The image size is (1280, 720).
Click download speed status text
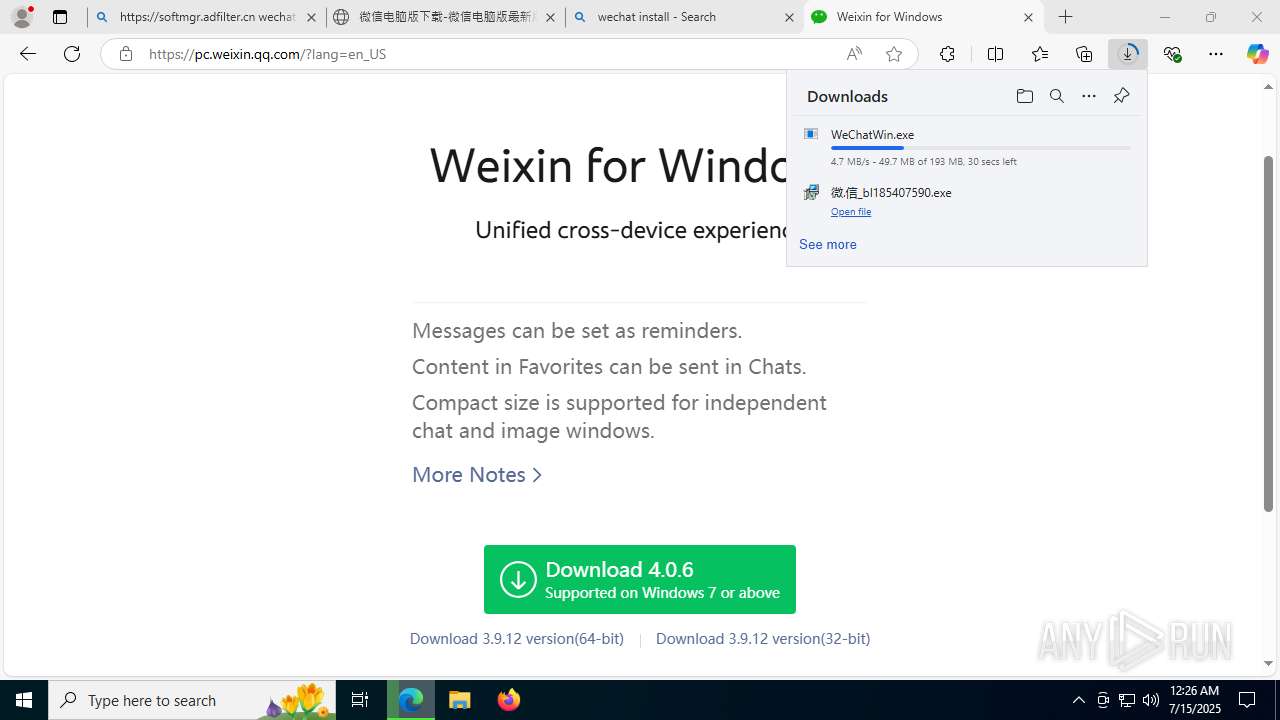click(x=923, y=161)
